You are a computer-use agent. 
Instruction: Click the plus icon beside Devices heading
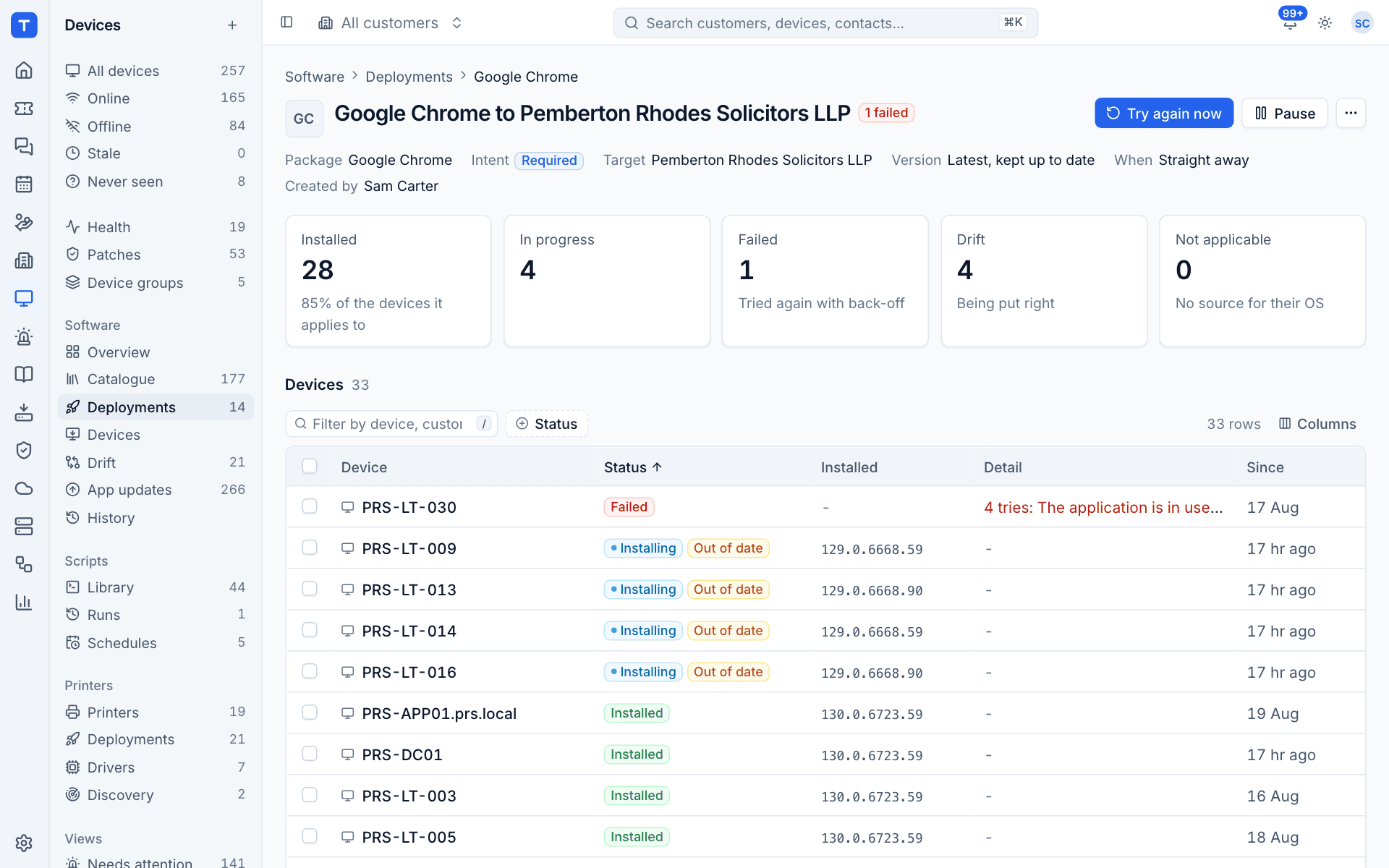coord(232,25)
